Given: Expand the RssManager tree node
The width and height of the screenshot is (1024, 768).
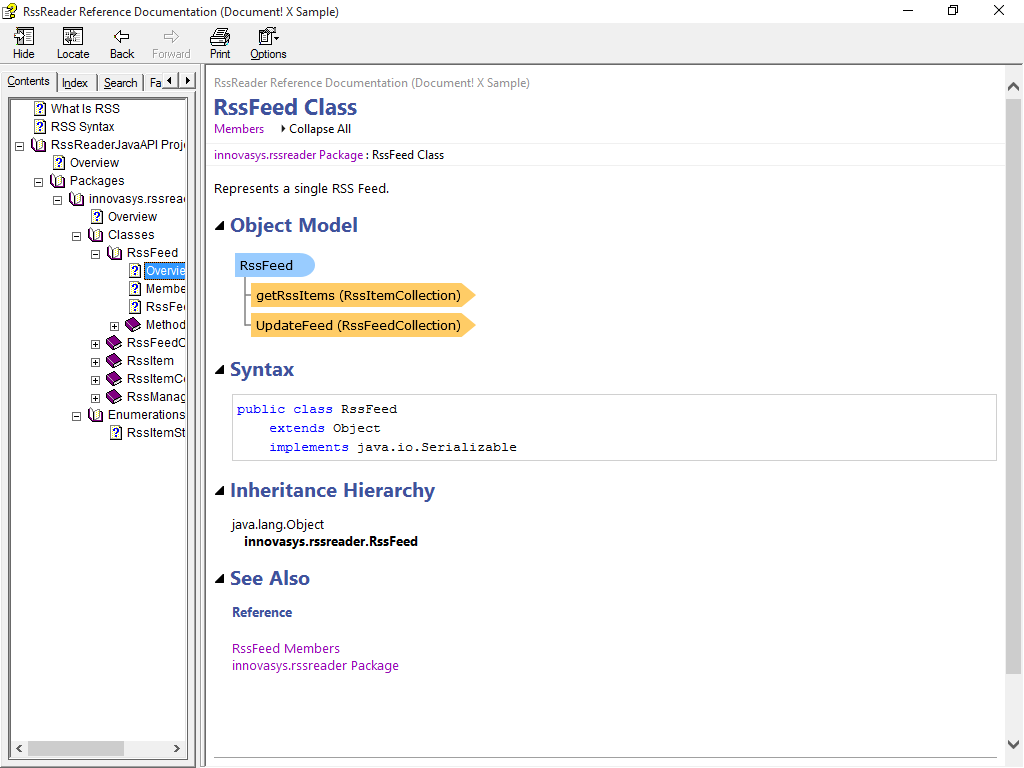Looking at the screenshot, I should pyautogui.click(x=95, y=398).
